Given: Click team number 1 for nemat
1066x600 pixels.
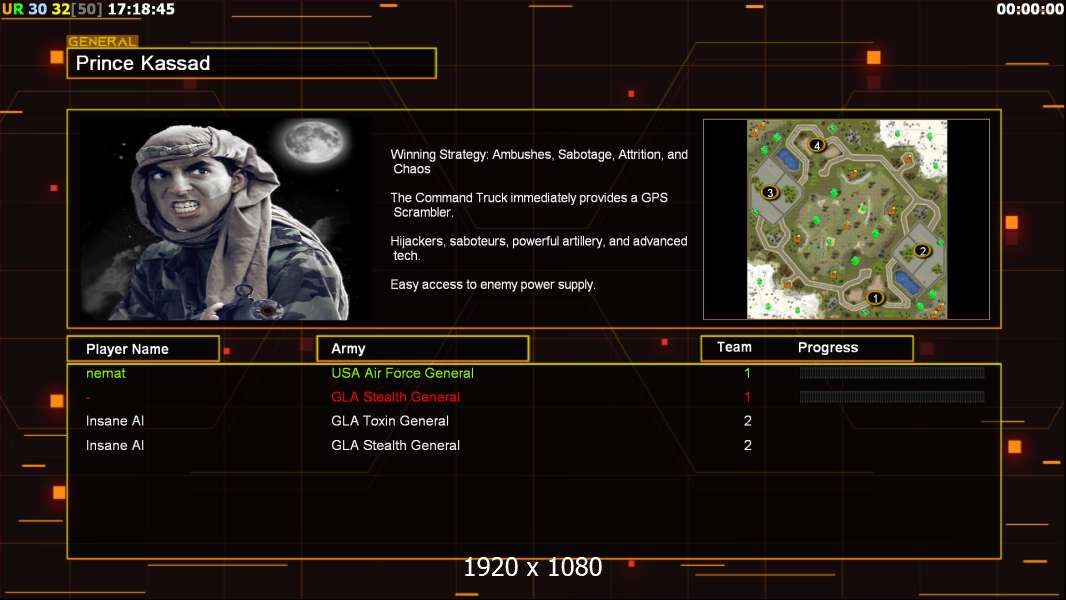Looking at the screenshot, I should click(747, 373).
